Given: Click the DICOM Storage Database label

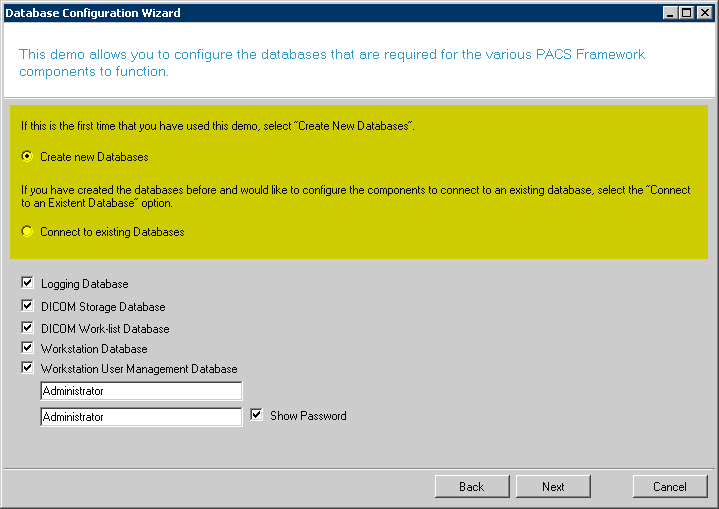Looking at the screenshot, I should [x=103, y=307].
